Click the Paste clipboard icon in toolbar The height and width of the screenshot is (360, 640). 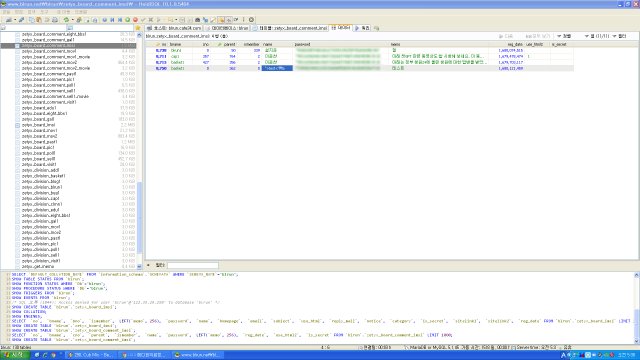coord(39,20)
